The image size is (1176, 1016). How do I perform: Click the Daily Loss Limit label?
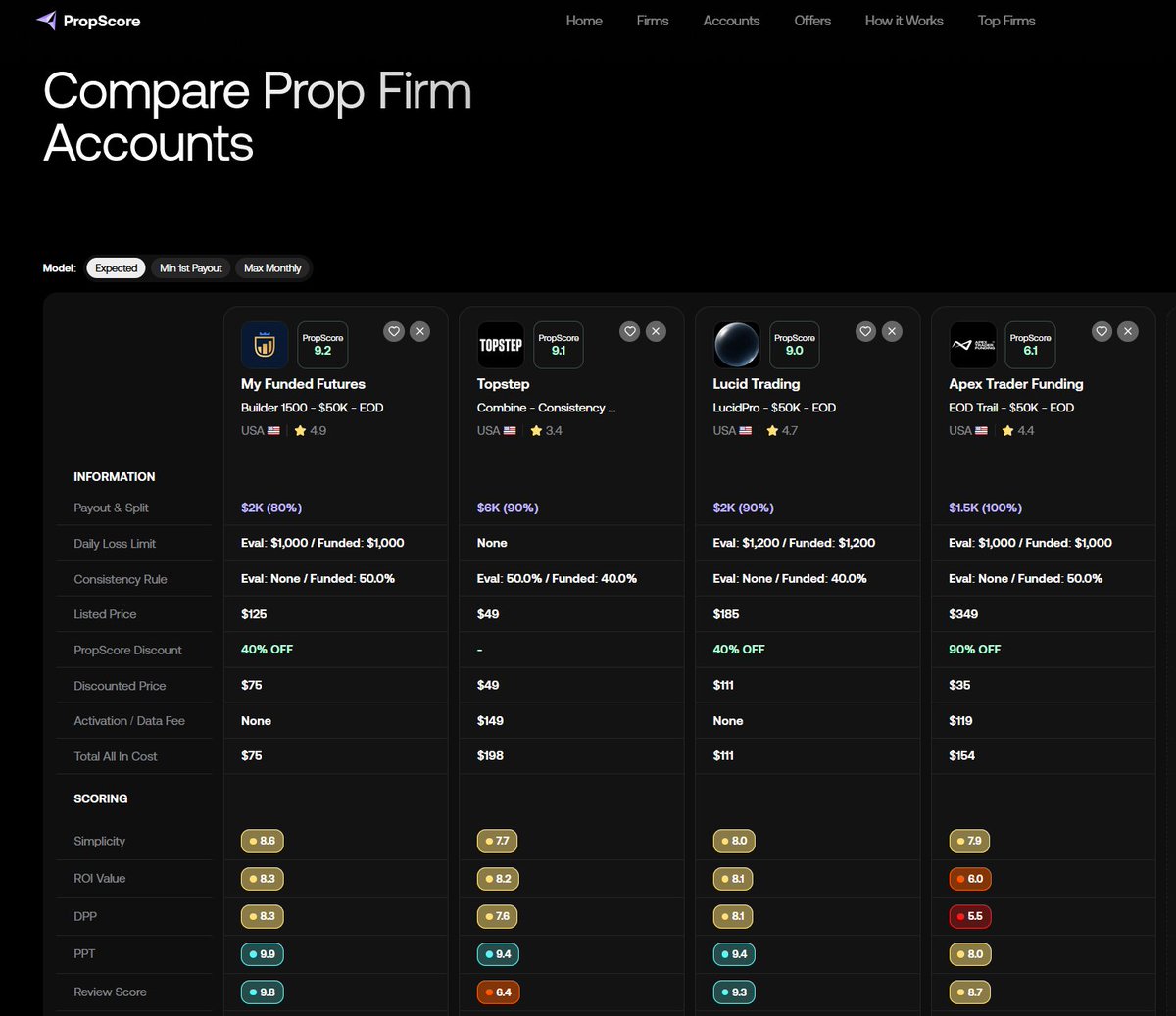(115, 544)
